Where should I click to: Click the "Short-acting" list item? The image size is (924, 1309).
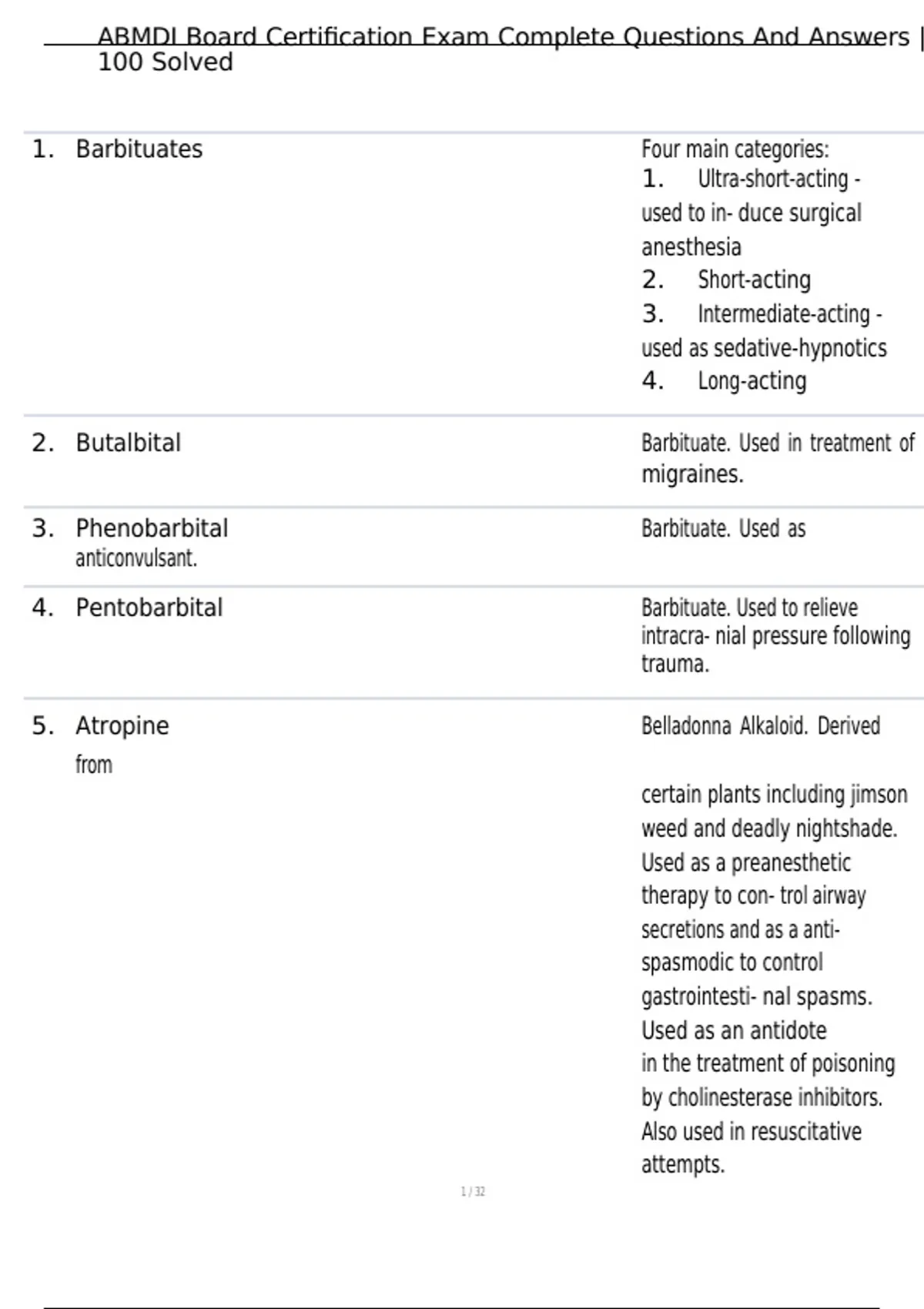pyautogui.click(x=754, y=280)
